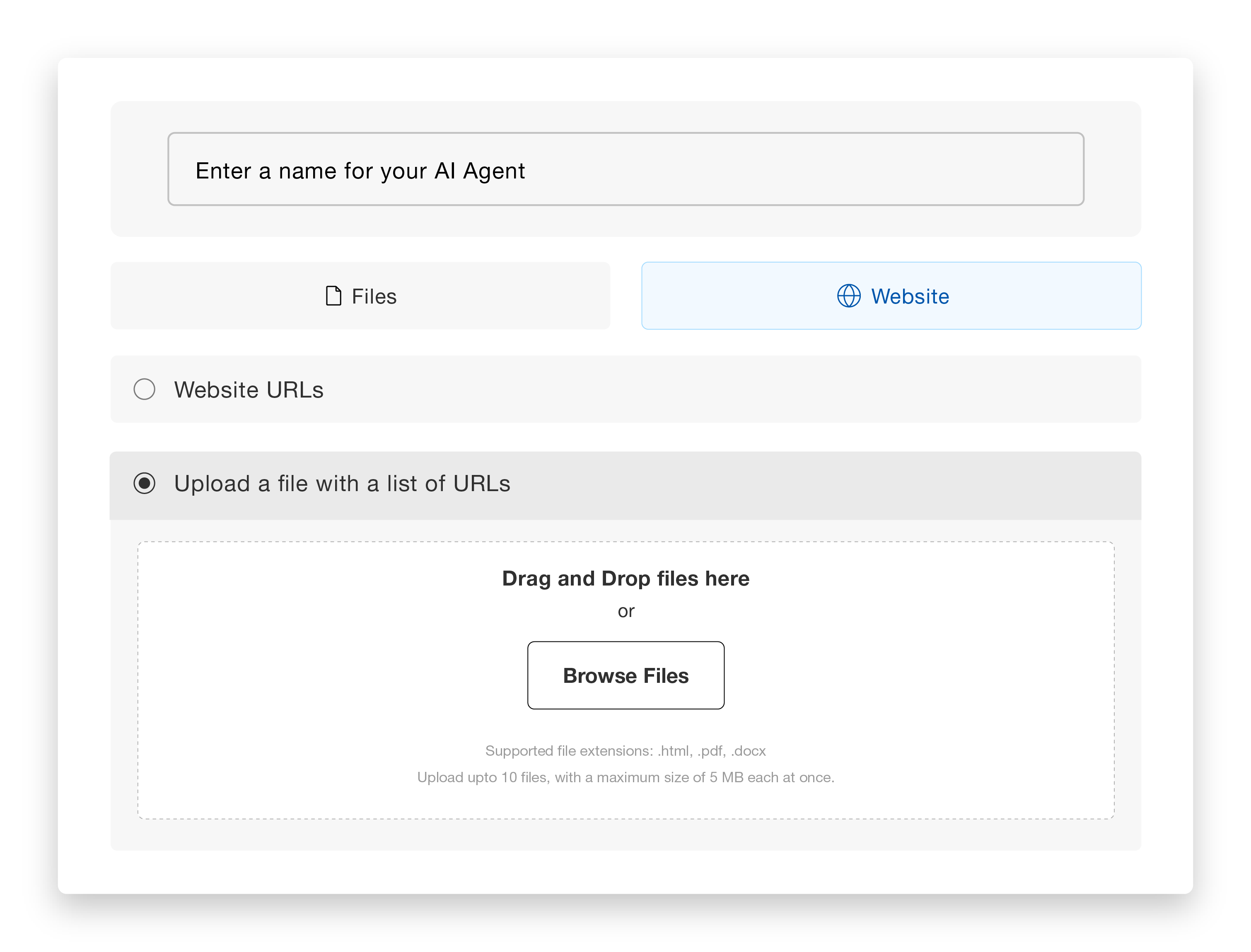The width and height of the screenshot is (1251, 952).
Task: Select the Files tab label text
Action: click(x=374, y=295)
